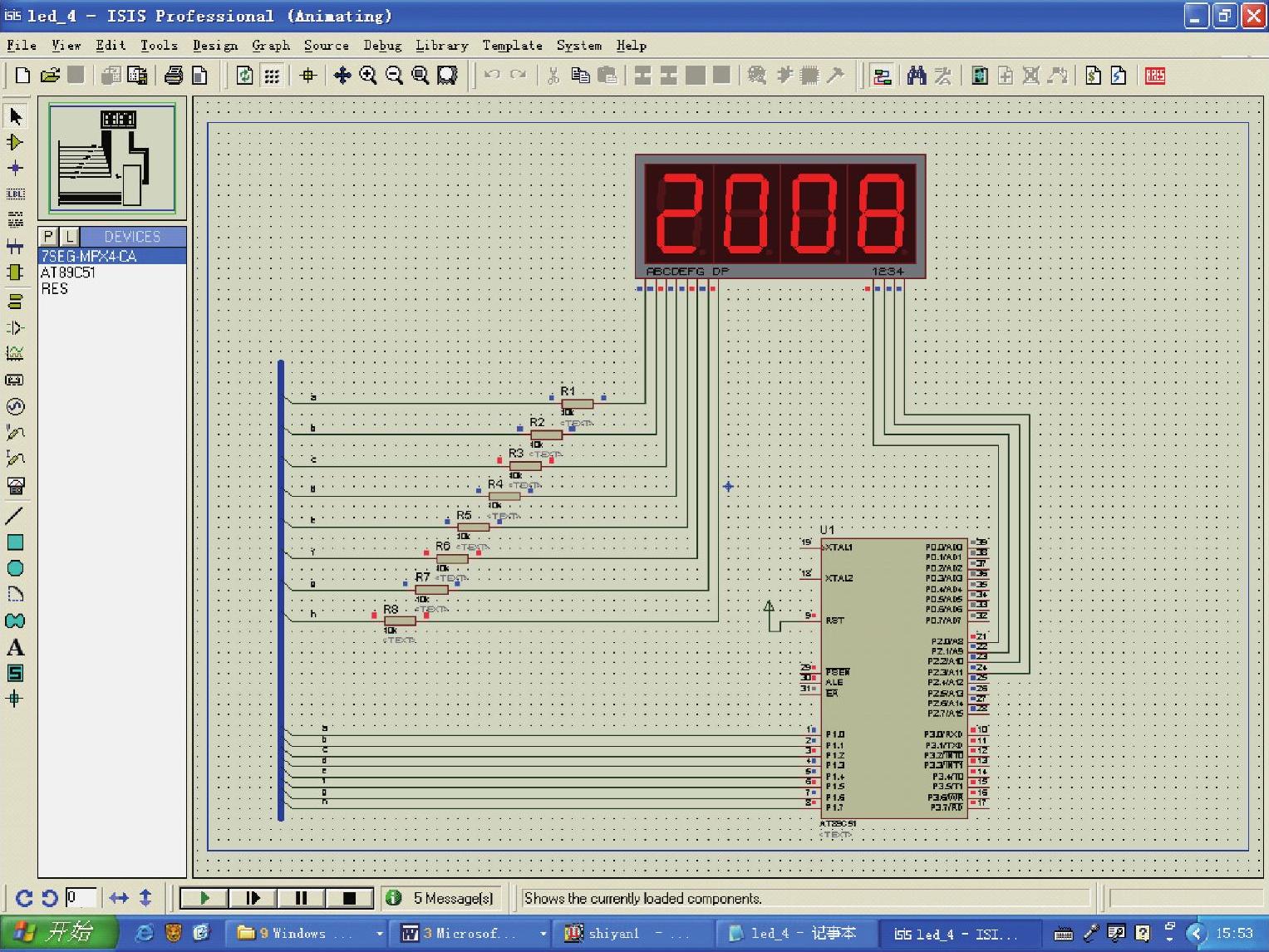Screen dimensions: 1269x952
Task: Switch to component placement mode
Action: coord(15,142)
